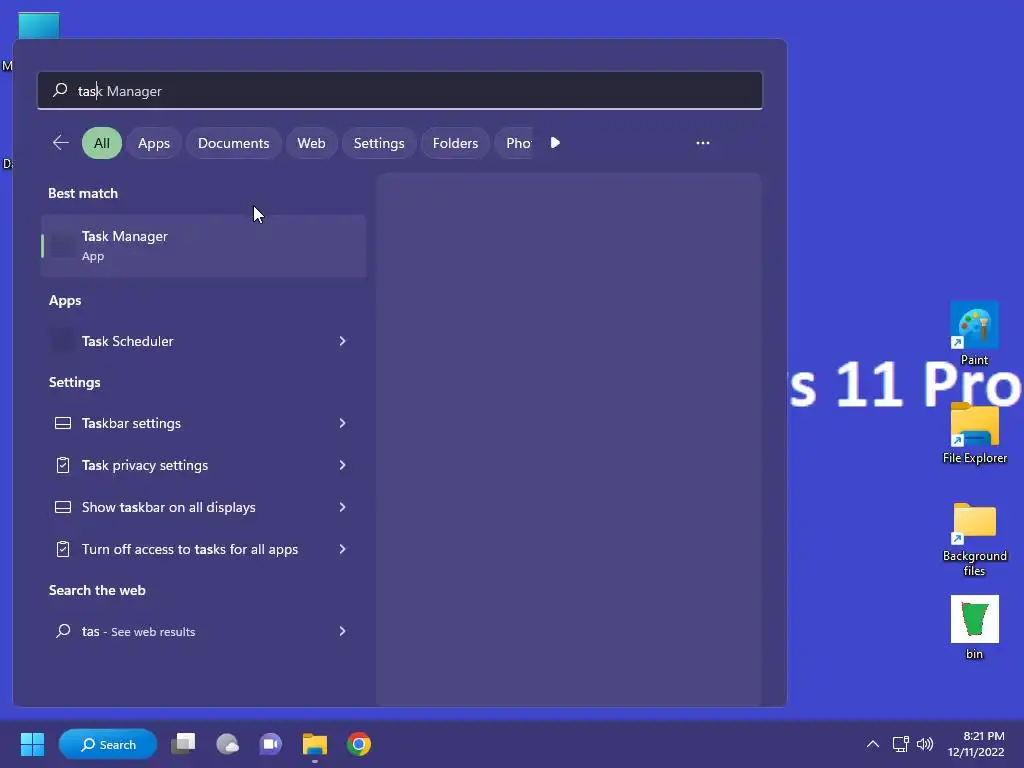Screen dimensions: 1024x768
Task: Open Turn off access to tasks setting
Action: tap(203, 549)
